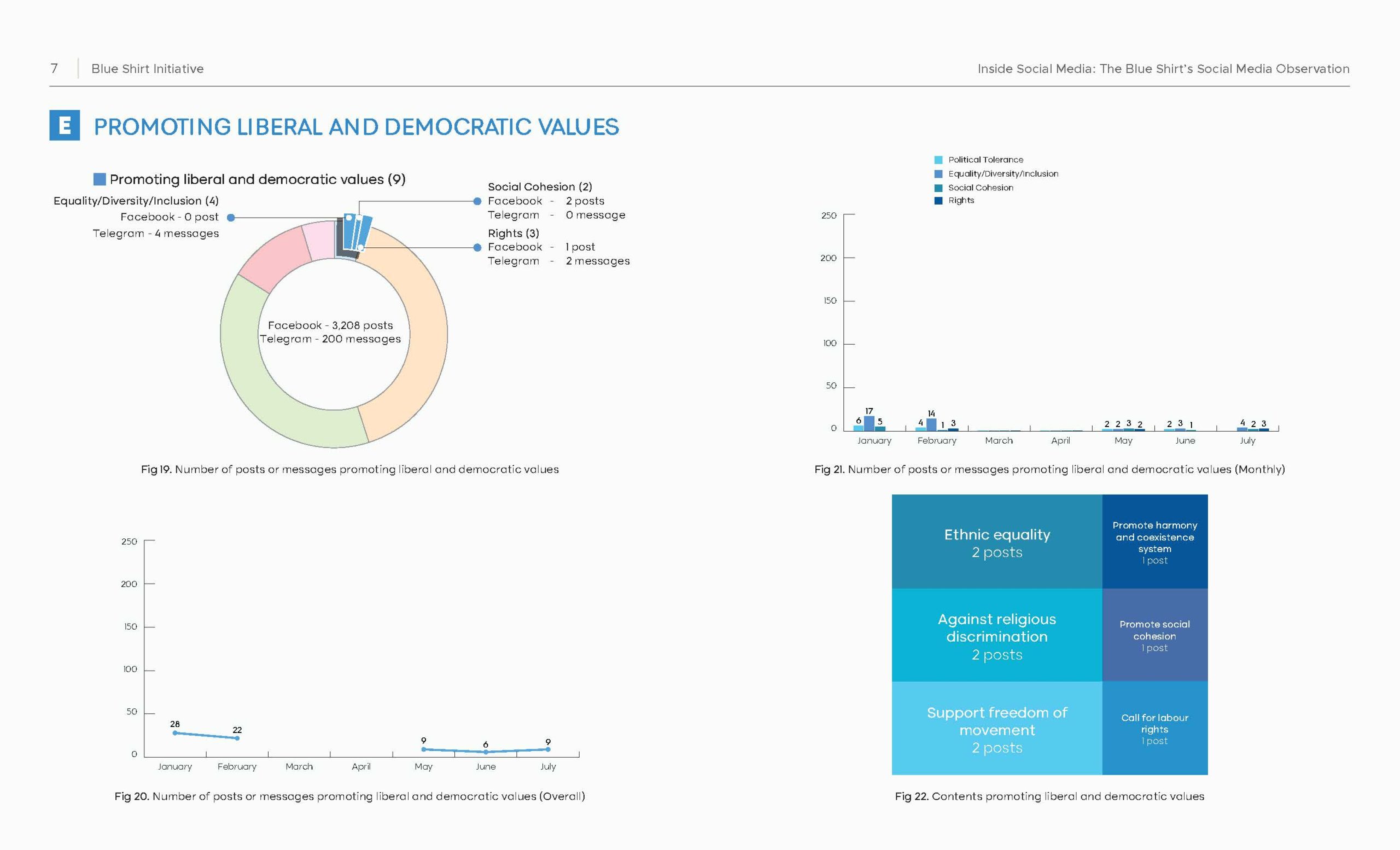
Task: Click the Equality/Diversity/Inclusion legend swatch
Action: click(x=938, y=174)
